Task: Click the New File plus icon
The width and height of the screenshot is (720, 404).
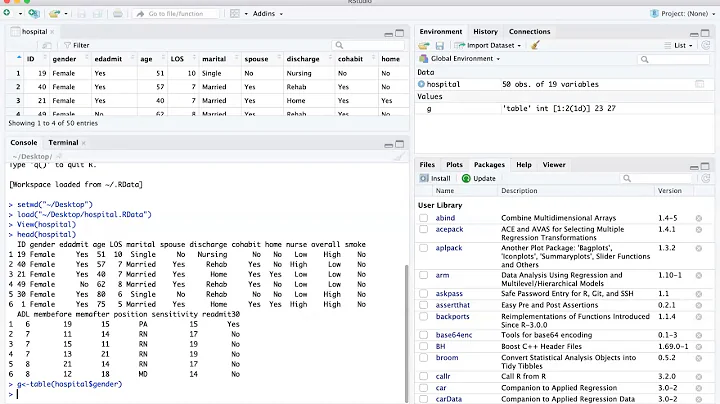Action: (x=7, y=13)
